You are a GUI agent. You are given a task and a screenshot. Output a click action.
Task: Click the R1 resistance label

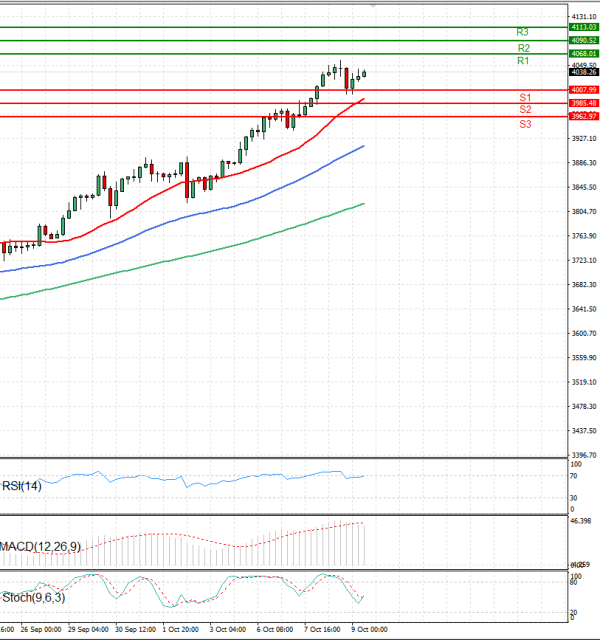click(x=523, y=62)
